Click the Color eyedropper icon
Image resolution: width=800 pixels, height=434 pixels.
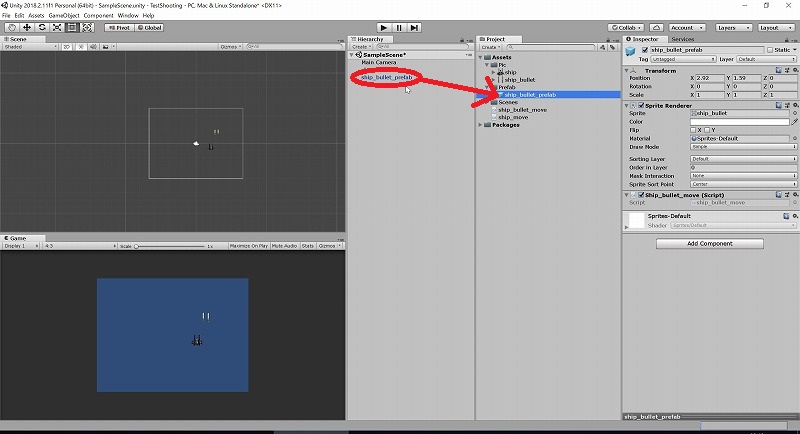click(x=794, y=122)
